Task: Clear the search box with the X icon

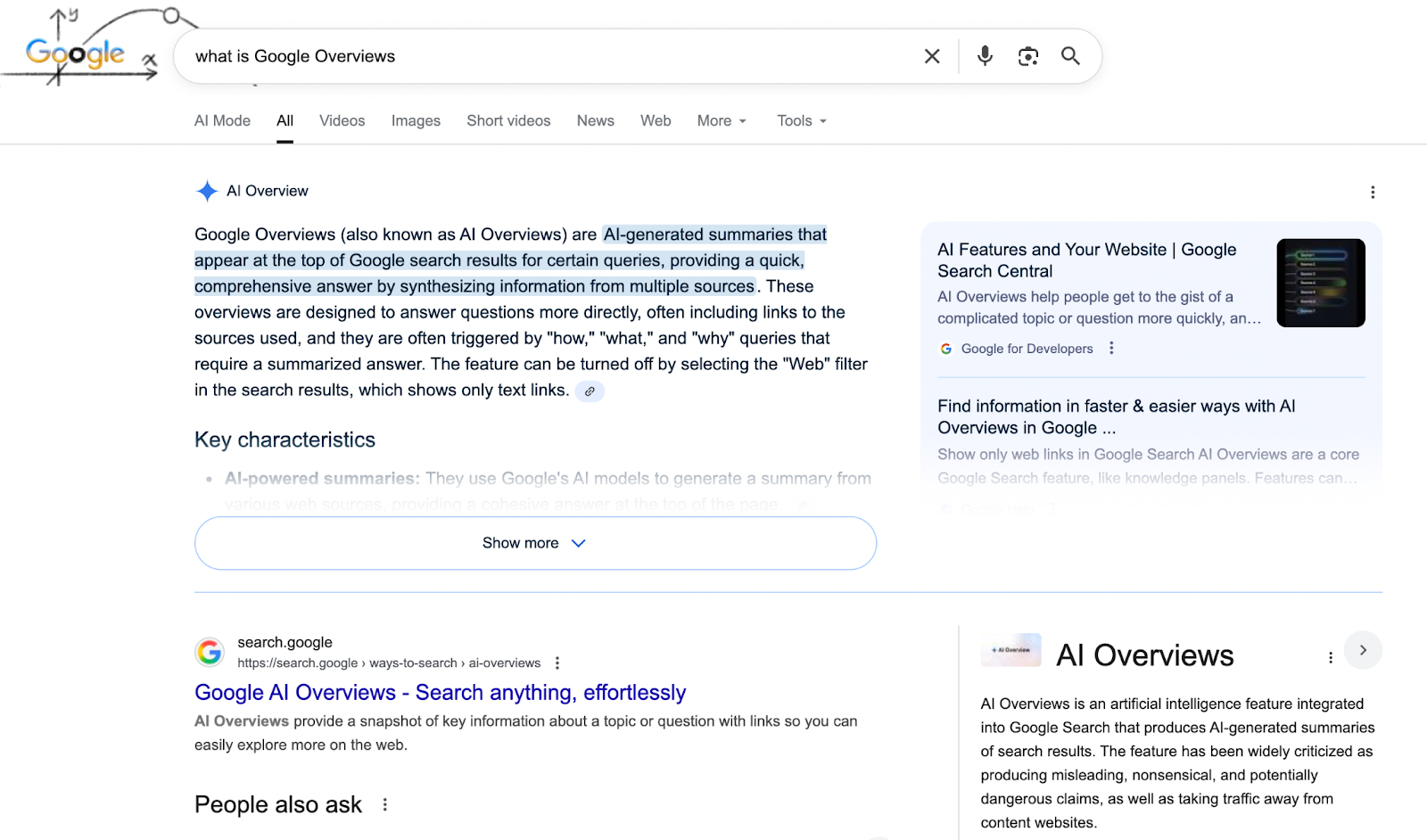Action: point(932,56)
